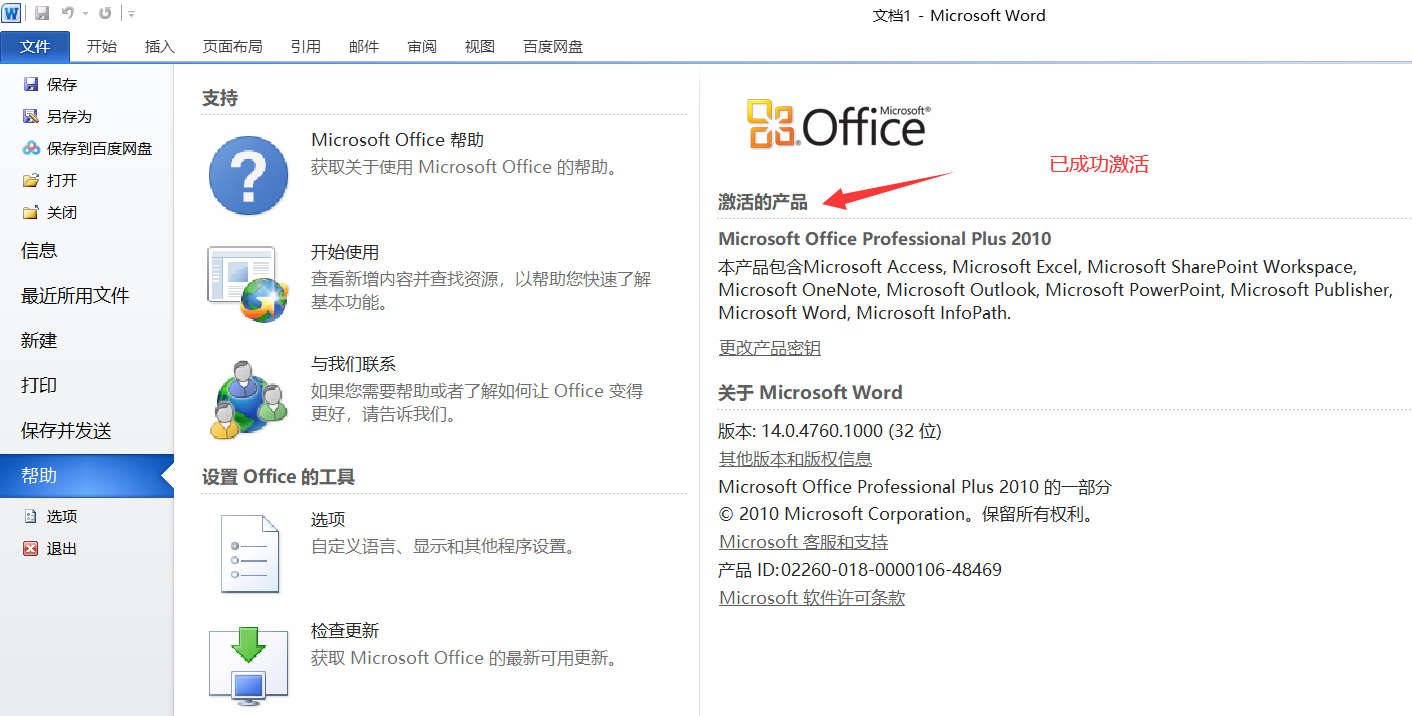Image resolution: width=1412 pixels, height=716 pixels.
Task: Select the 审阅 ribbon tab
Action: click(422, 46)
